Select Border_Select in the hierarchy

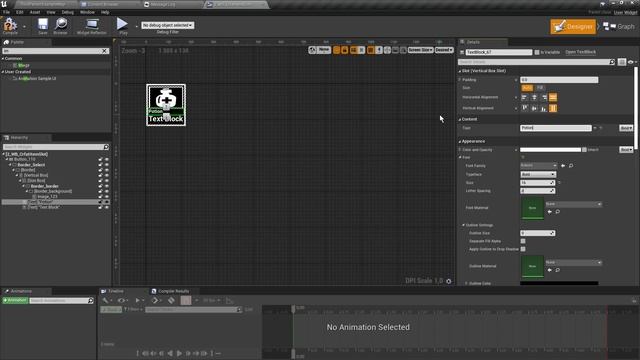tap(31, 165)
